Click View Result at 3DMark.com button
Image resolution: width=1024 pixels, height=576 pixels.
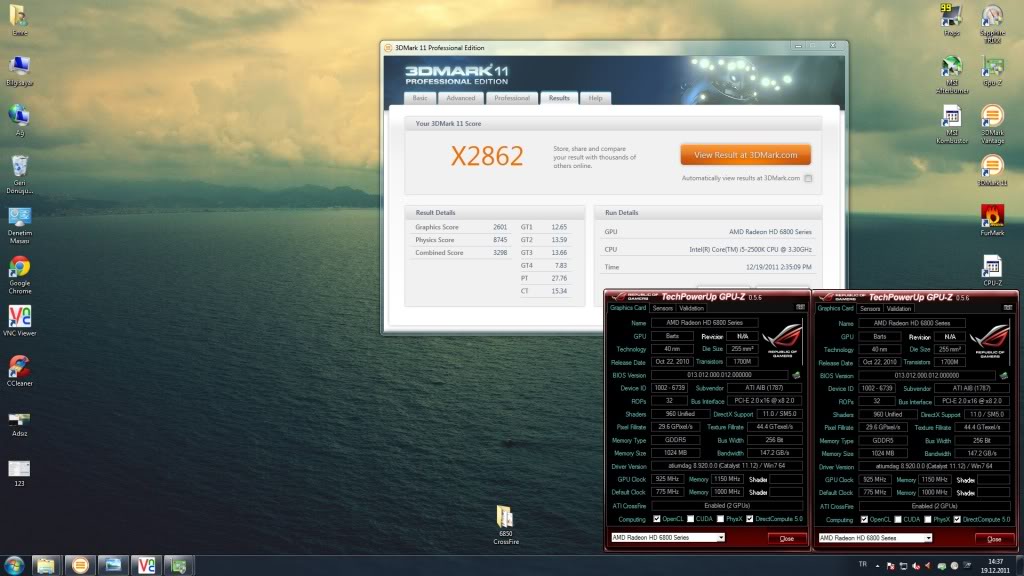(x=745, y=155)
